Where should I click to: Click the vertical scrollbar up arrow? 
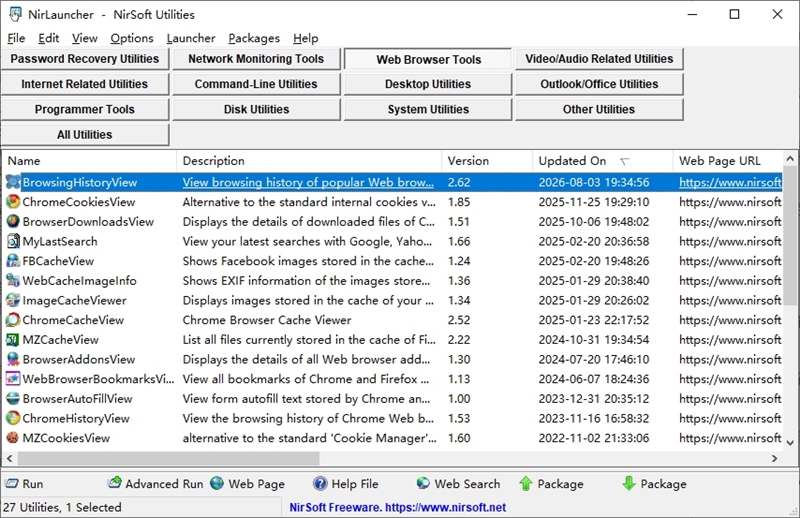tap(790, 159)
